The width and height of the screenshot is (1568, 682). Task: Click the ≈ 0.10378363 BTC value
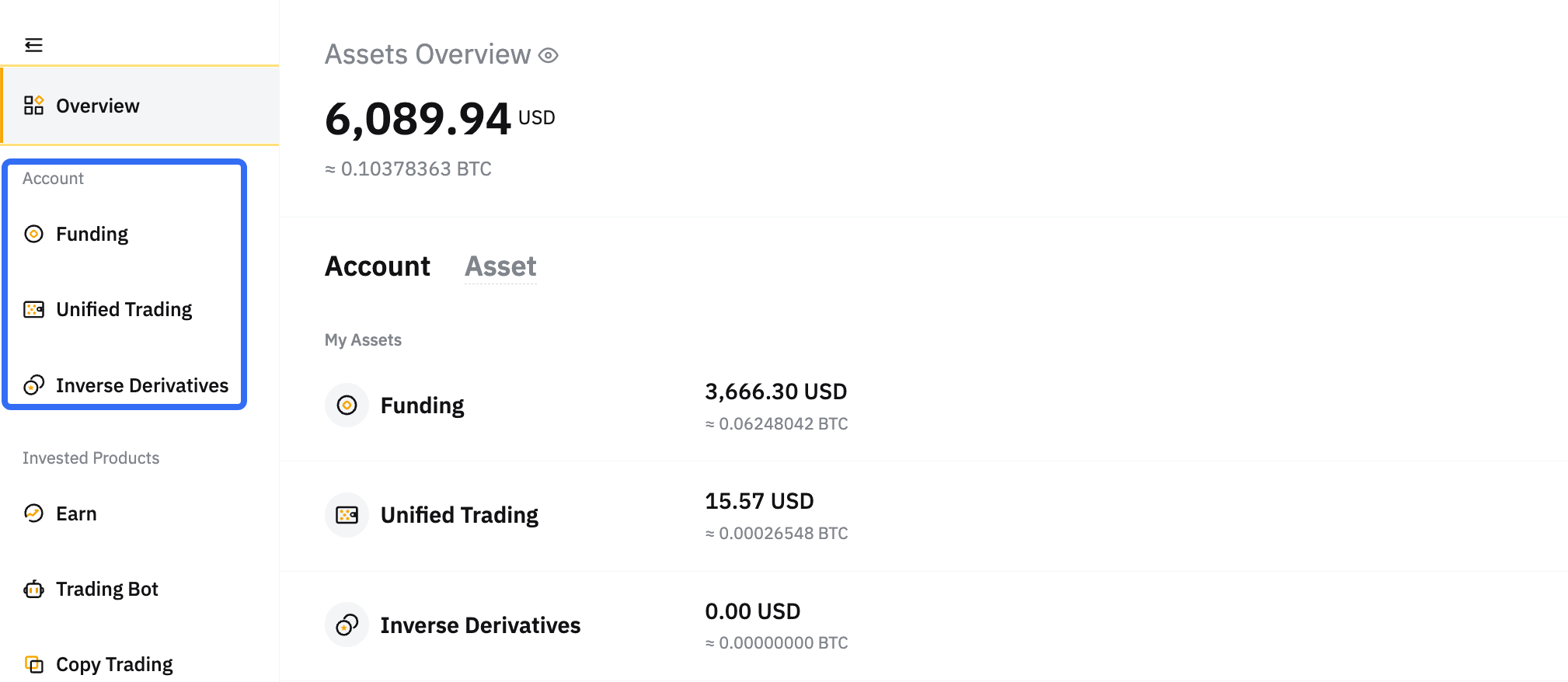(x=408, y=169)
